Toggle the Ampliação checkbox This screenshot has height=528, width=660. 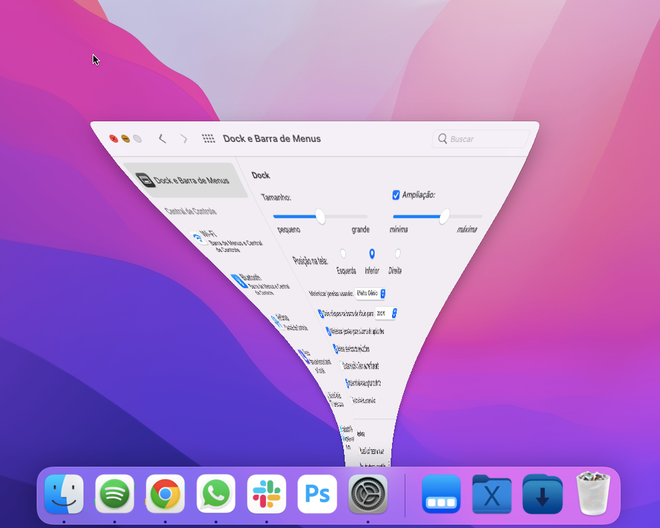click(x=396, y=195)
